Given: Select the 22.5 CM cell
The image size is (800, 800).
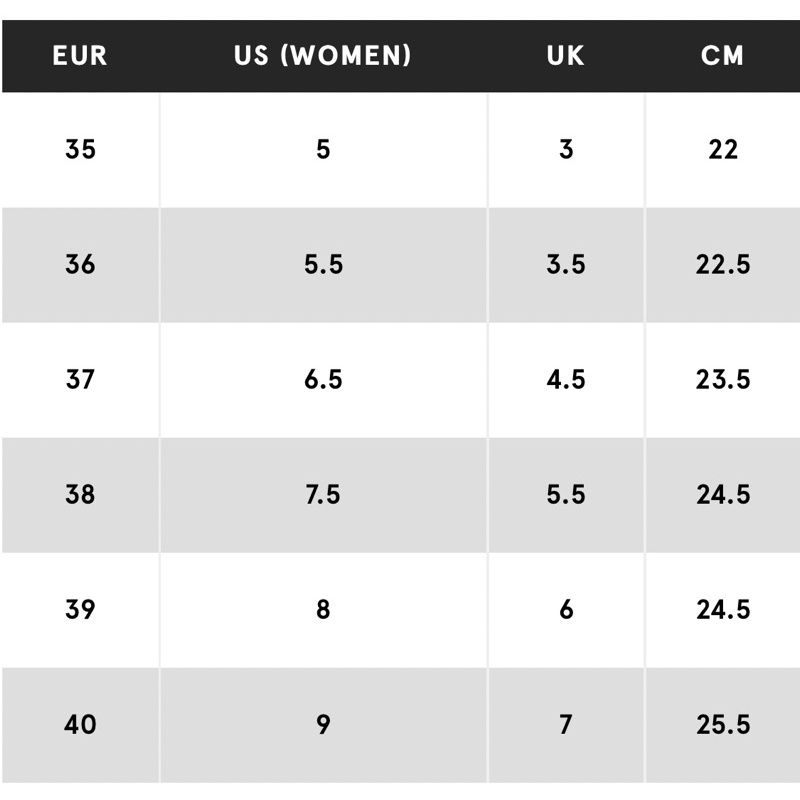Looking at the screenshot, I should (722, 265).
